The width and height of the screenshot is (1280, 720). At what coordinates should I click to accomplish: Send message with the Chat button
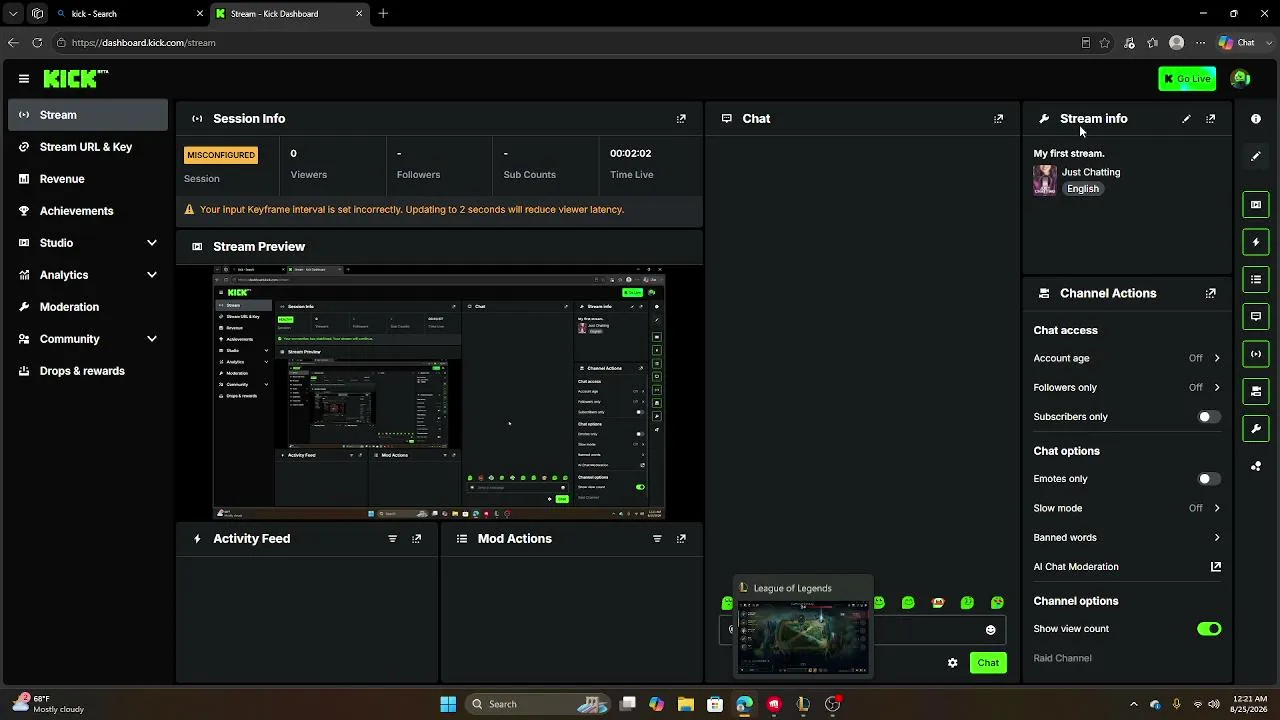(x=988, y=663)
